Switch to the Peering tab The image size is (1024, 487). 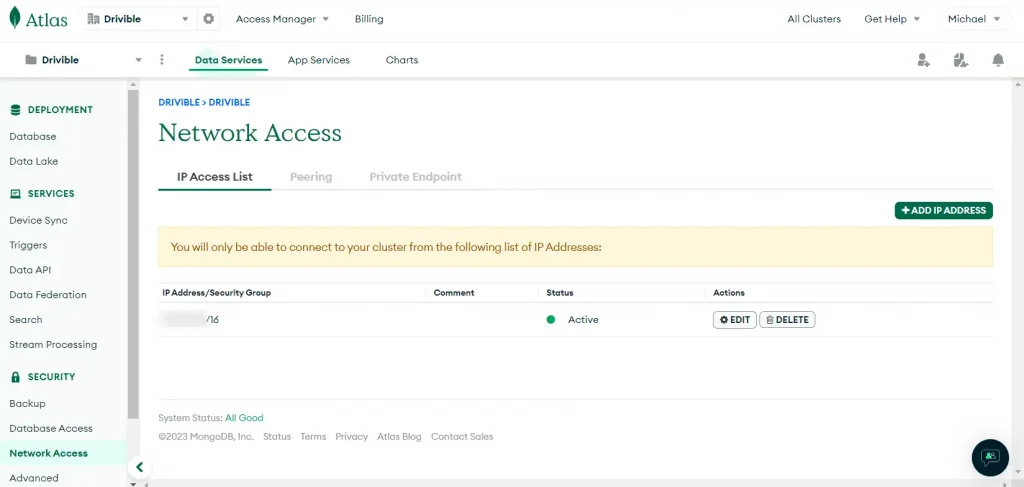point(311,177)
